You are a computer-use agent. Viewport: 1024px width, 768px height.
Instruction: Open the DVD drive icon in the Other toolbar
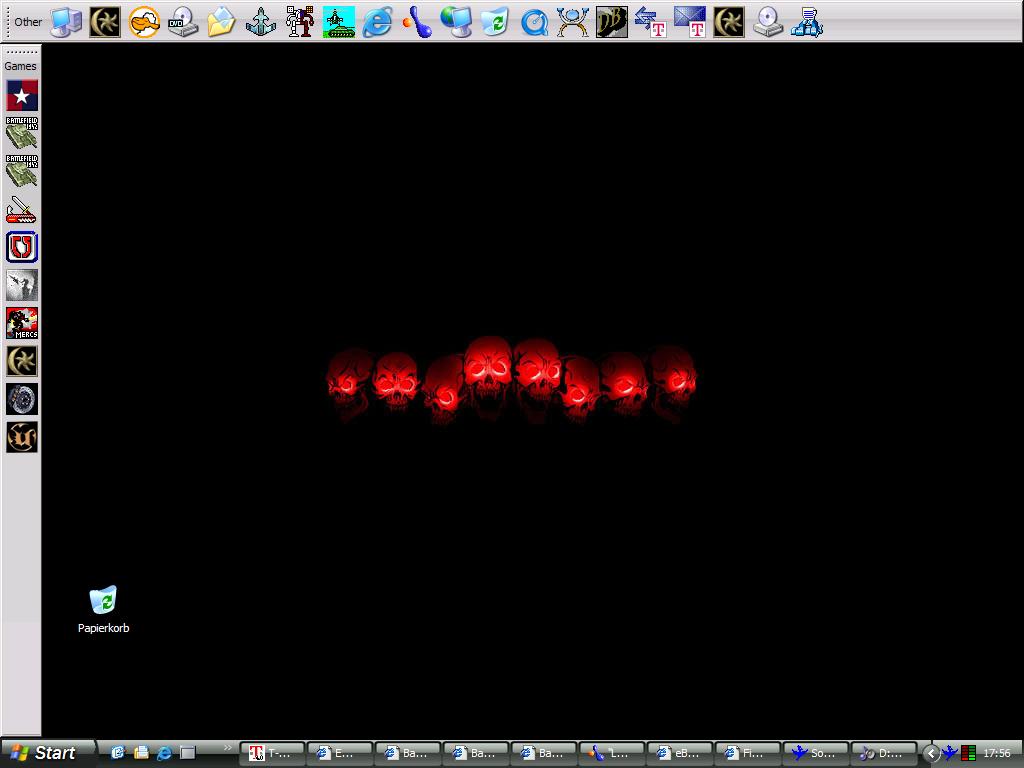183,22
